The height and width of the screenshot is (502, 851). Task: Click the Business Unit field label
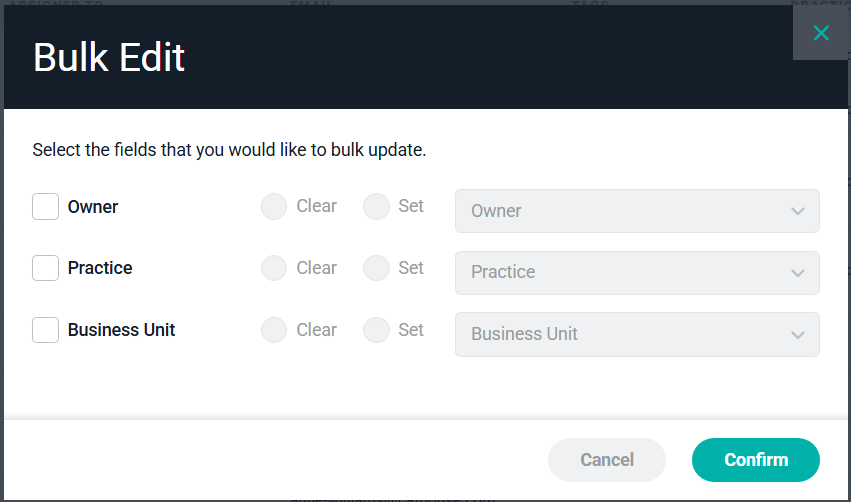pos(122,330)
